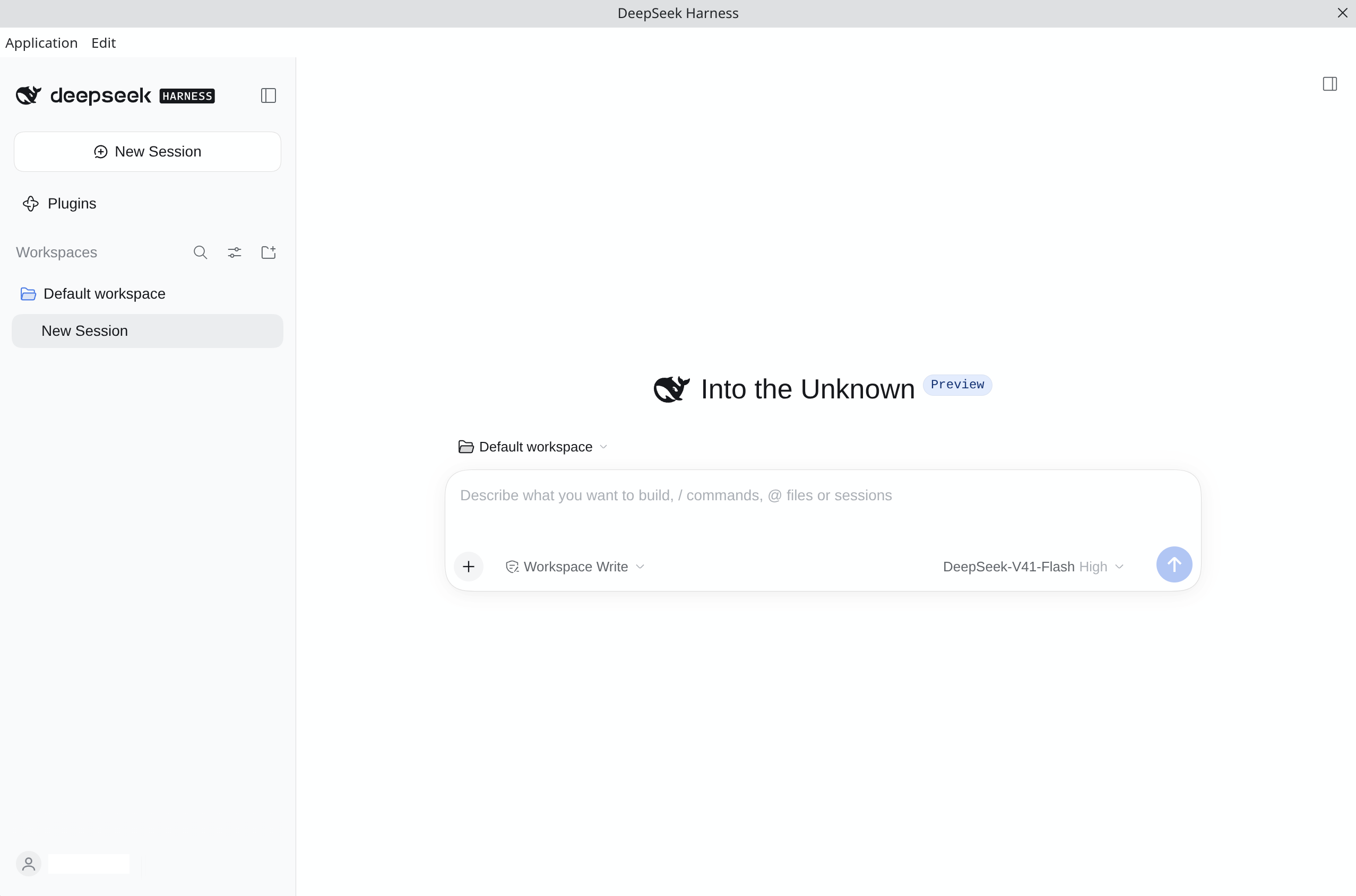Click the plus attachment button
Image resolution: width=1356 pixels, height=896 pixels.
(x=469, y=566)
